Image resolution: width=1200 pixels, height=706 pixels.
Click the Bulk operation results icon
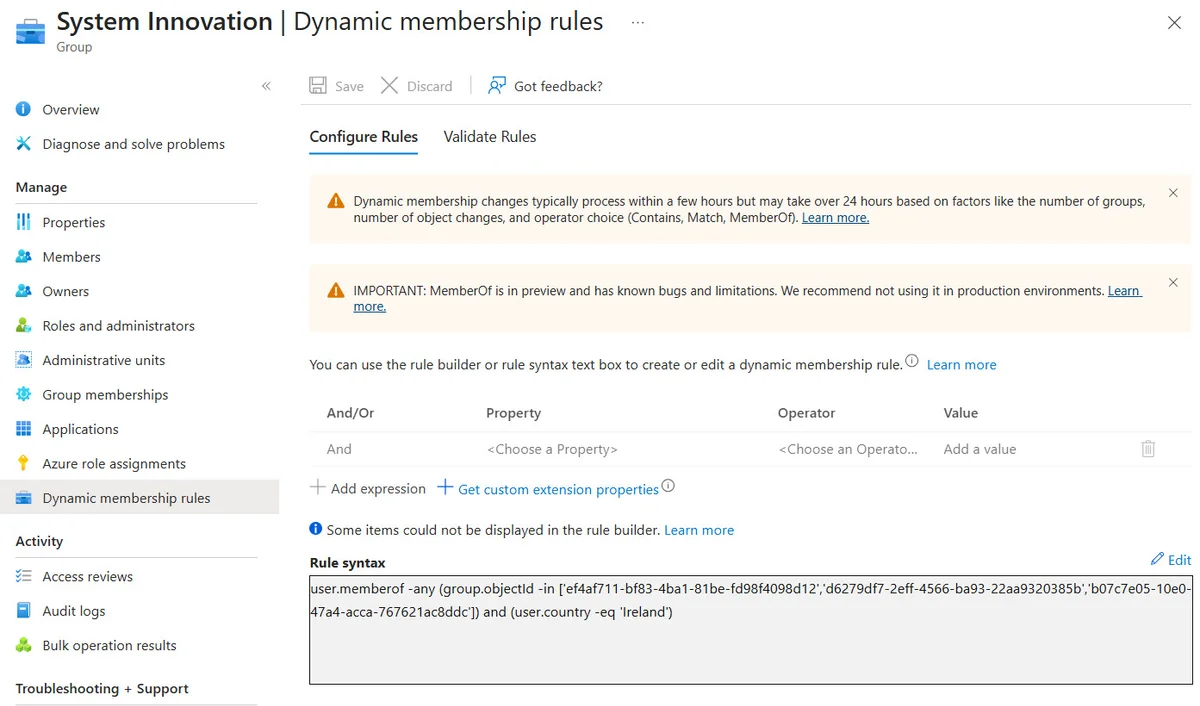click(23, 645)
